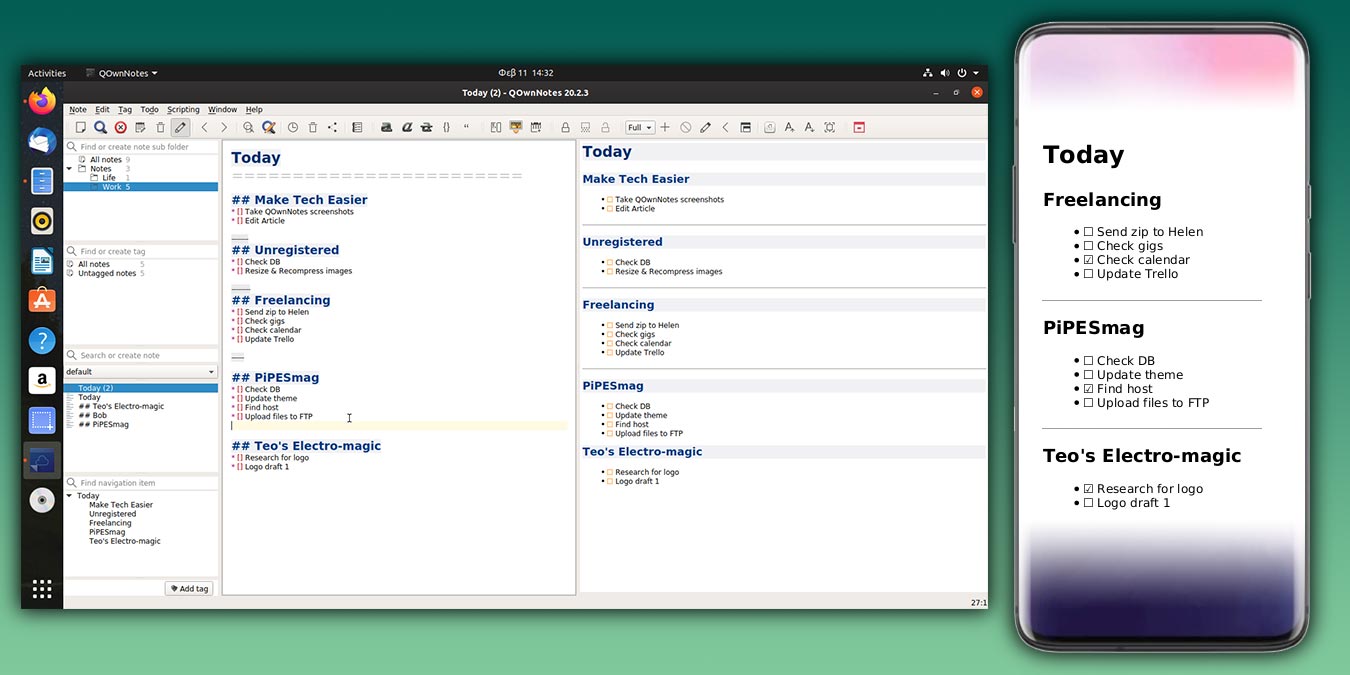Apply strikethrough formatting from the toolbar
This screenshot has height=675, width=1350.
pyautogui.click(x=426, y=127)
